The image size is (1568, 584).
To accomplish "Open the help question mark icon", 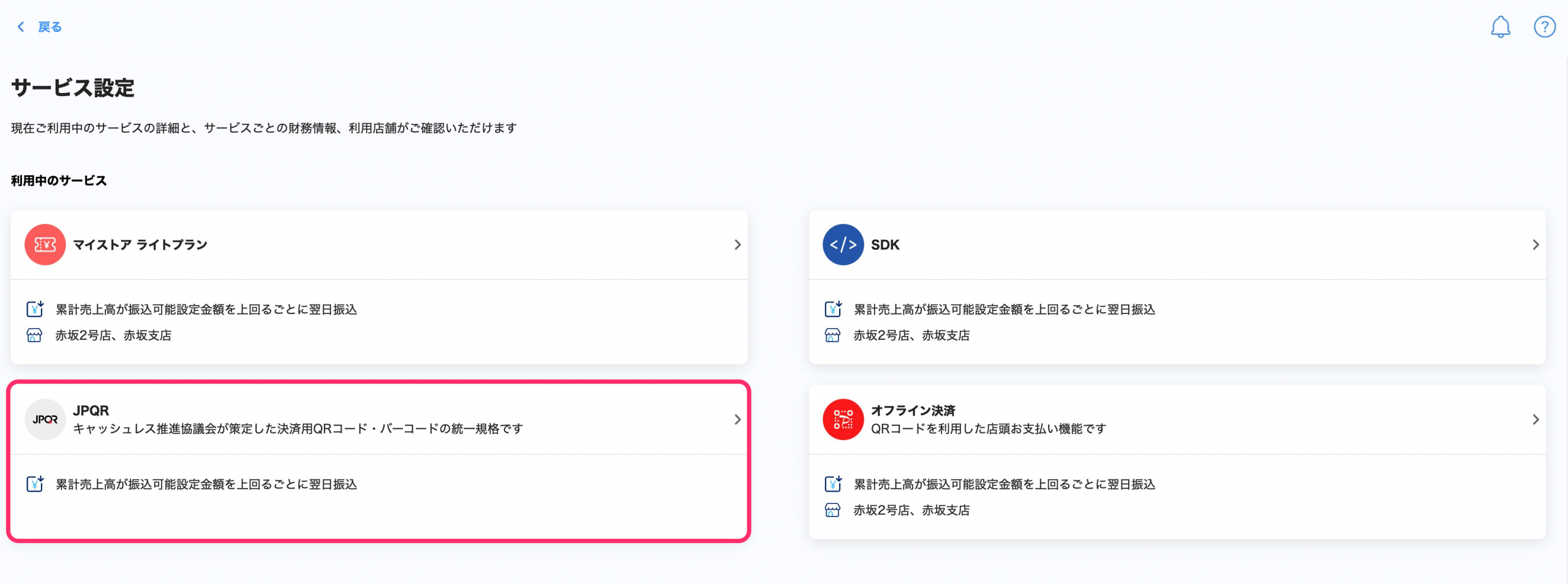I will [1544, 27].
